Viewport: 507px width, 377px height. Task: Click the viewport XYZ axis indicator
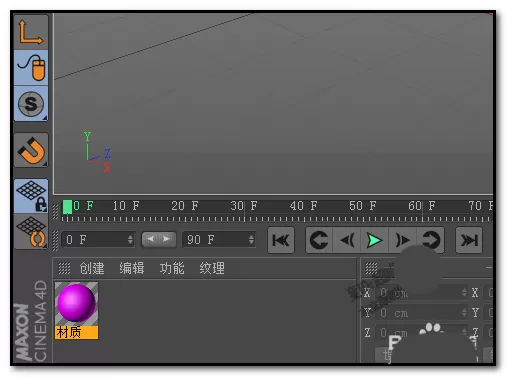pos(97,152)
